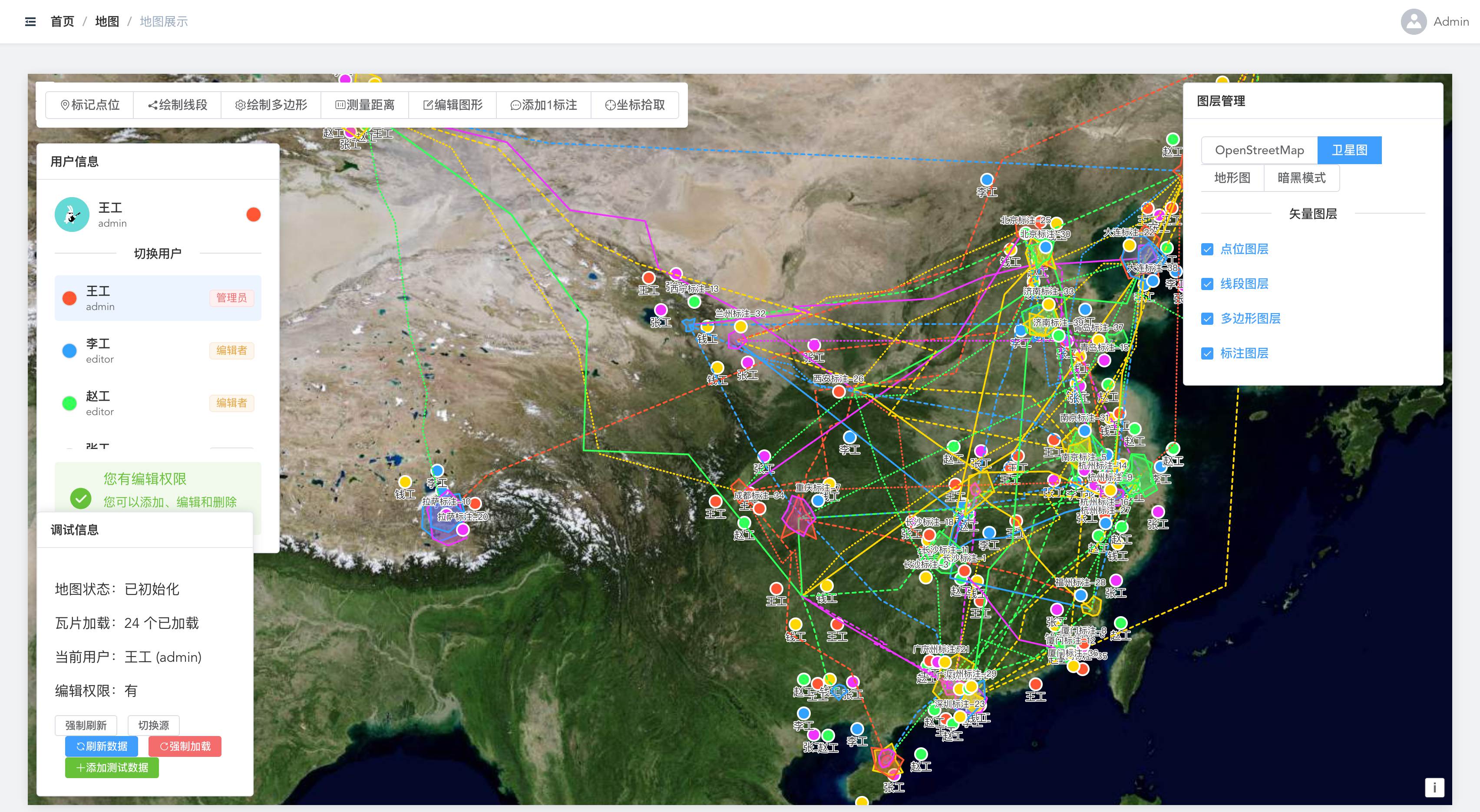Toggle the 线段图层 layer checkbox
Screen dimensions: 1480x812
point(1207,284)
